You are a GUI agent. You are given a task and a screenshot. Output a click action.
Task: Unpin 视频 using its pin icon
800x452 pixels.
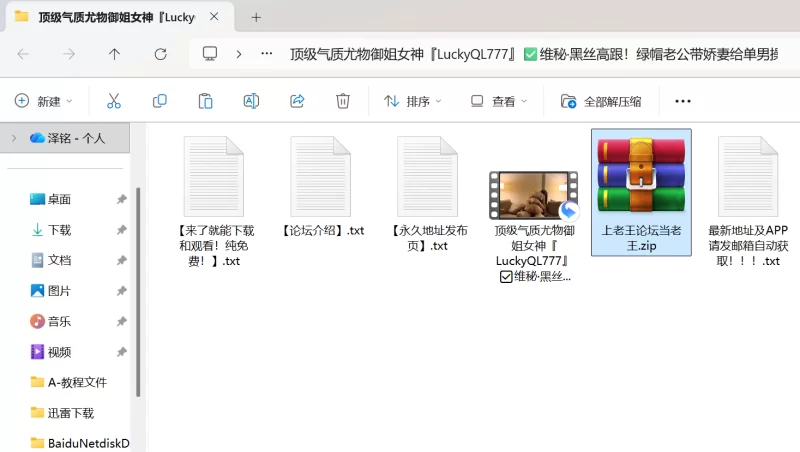click(121, 352)
